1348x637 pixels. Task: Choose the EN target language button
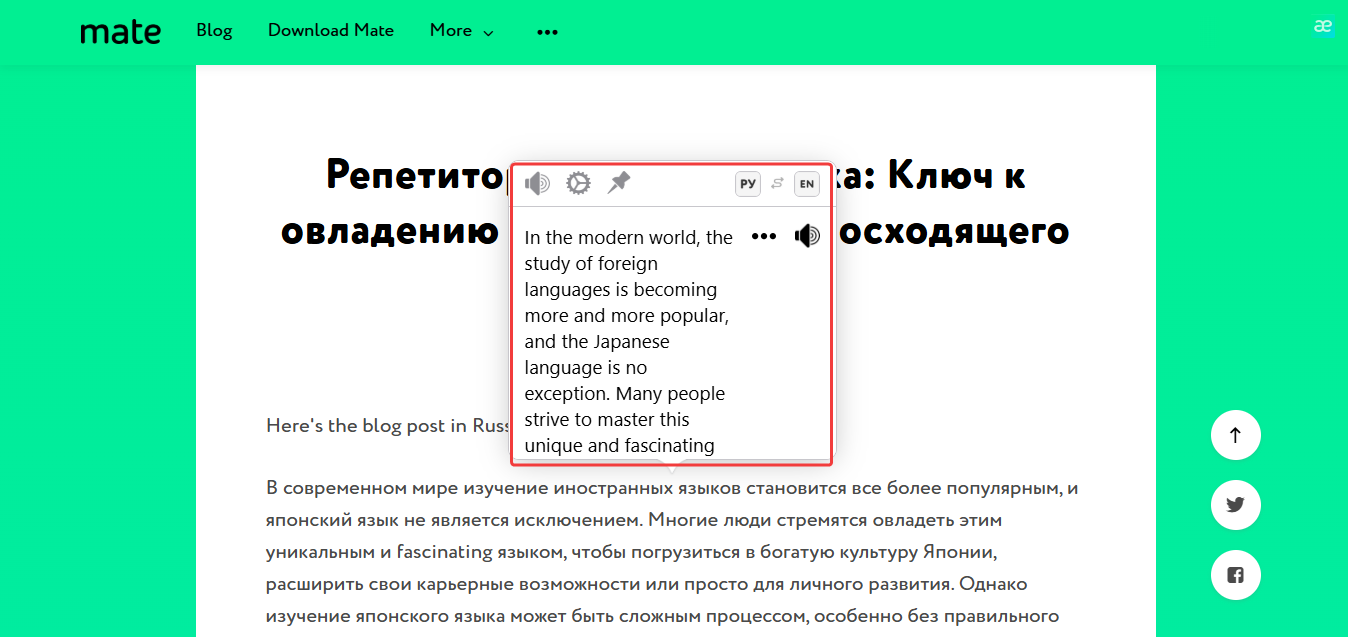(x=806, y=184)
